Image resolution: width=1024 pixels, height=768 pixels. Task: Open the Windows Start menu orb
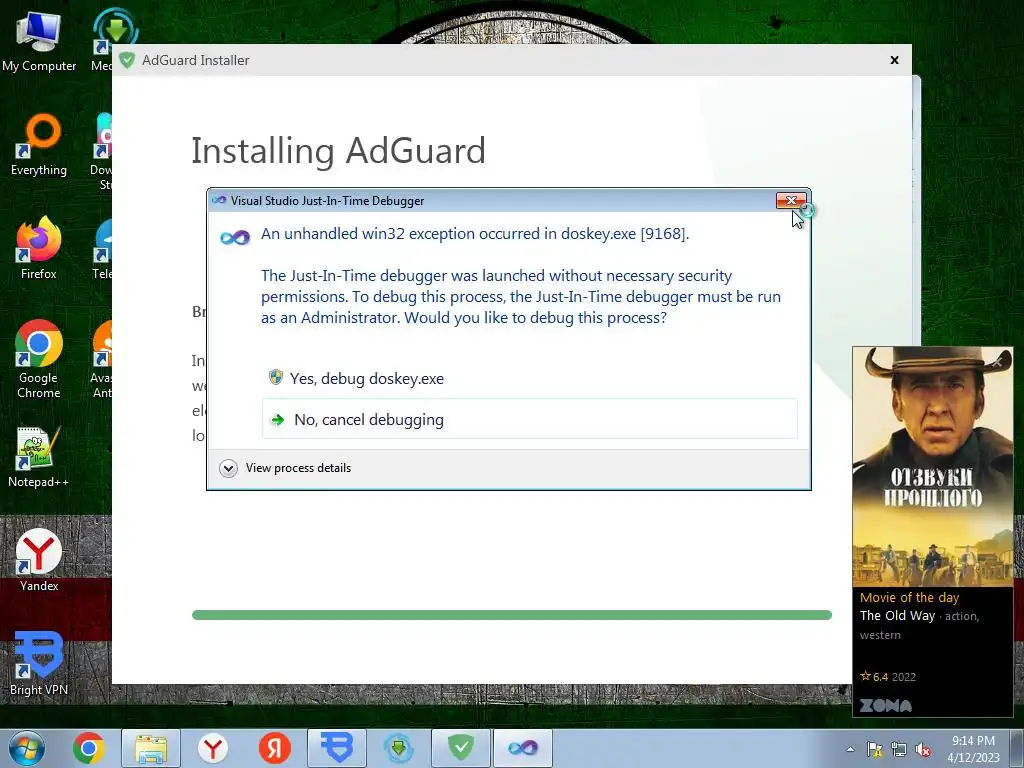coord(26,748)
